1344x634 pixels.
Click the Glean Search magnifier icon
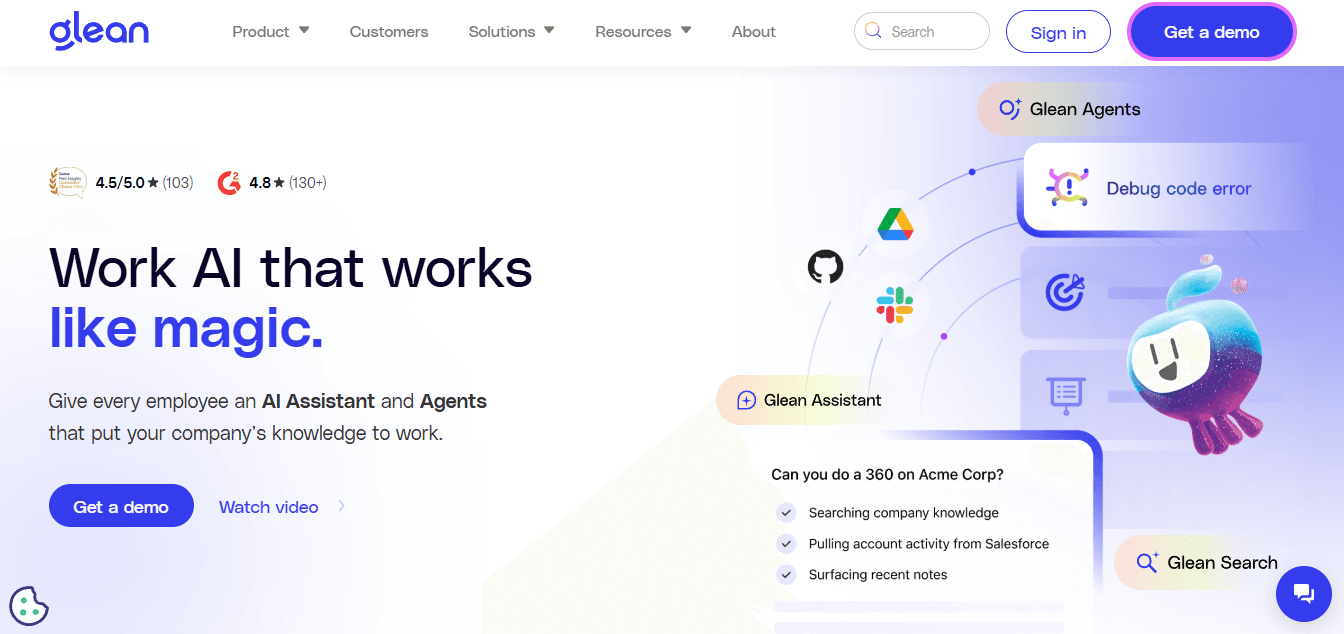click(x=1147, y=562)
